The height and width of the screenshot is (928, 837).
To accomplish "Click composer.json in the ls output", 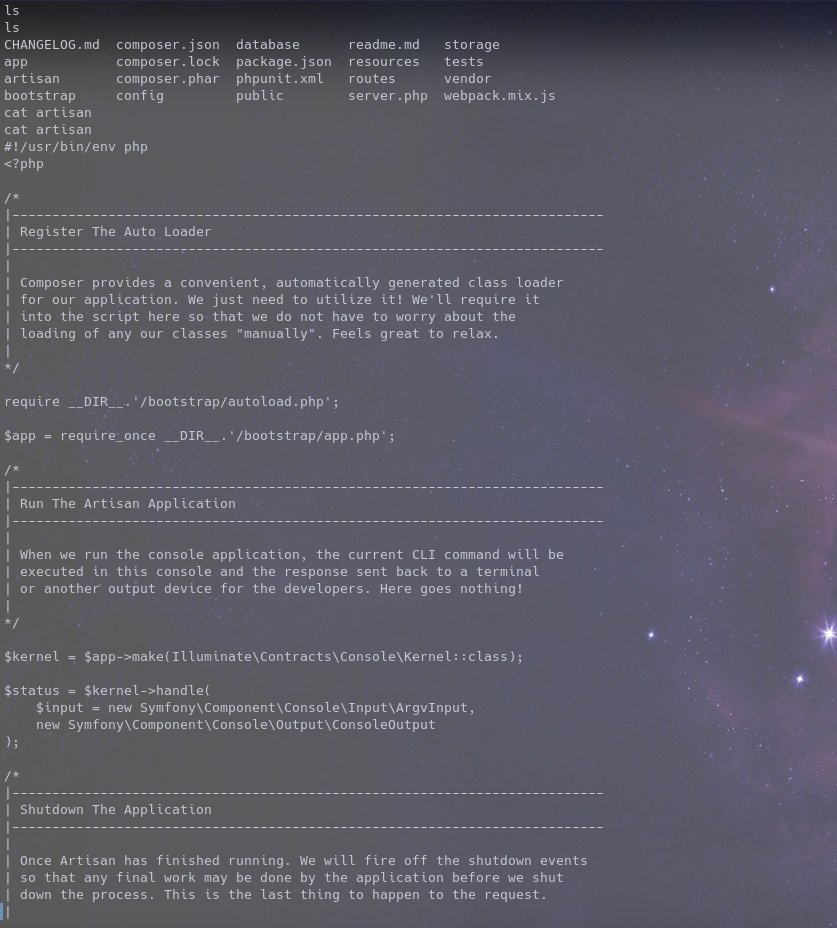I will click(x=168, y=45).
